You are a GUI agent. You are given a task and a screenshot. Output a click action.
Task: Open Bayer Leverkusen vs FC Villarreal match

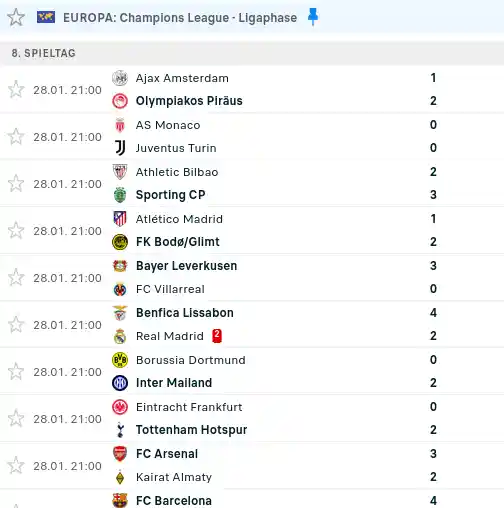pyautogui.click(x=252, y=277)
